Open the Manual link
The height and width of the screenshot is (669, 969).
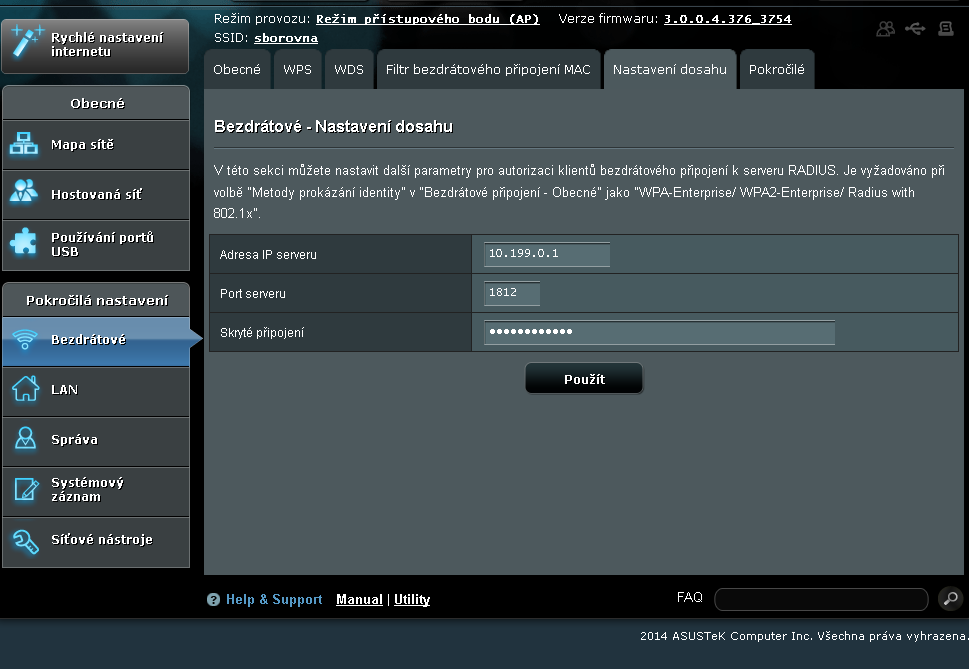pyautogui.click(x=359, y=600)
